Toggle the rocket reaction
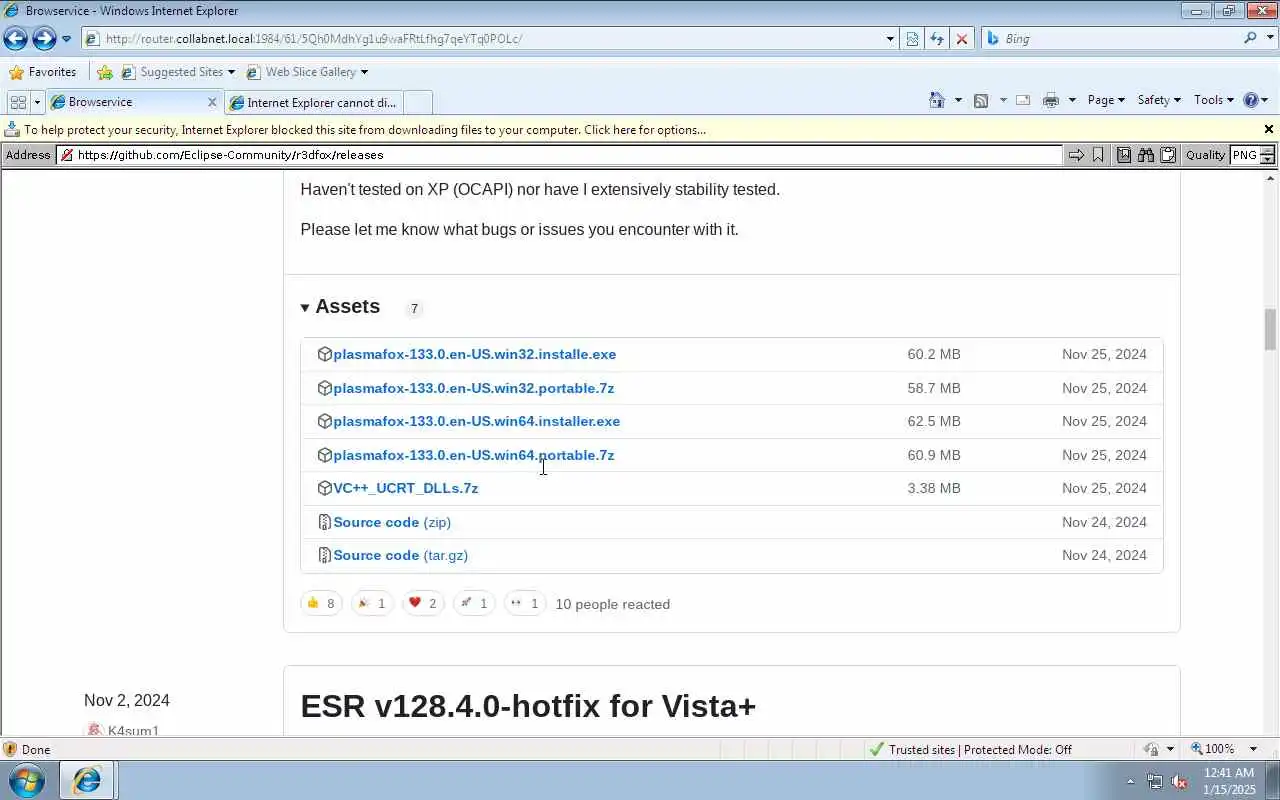This screenshot has height=800, width=1280. 474,603
